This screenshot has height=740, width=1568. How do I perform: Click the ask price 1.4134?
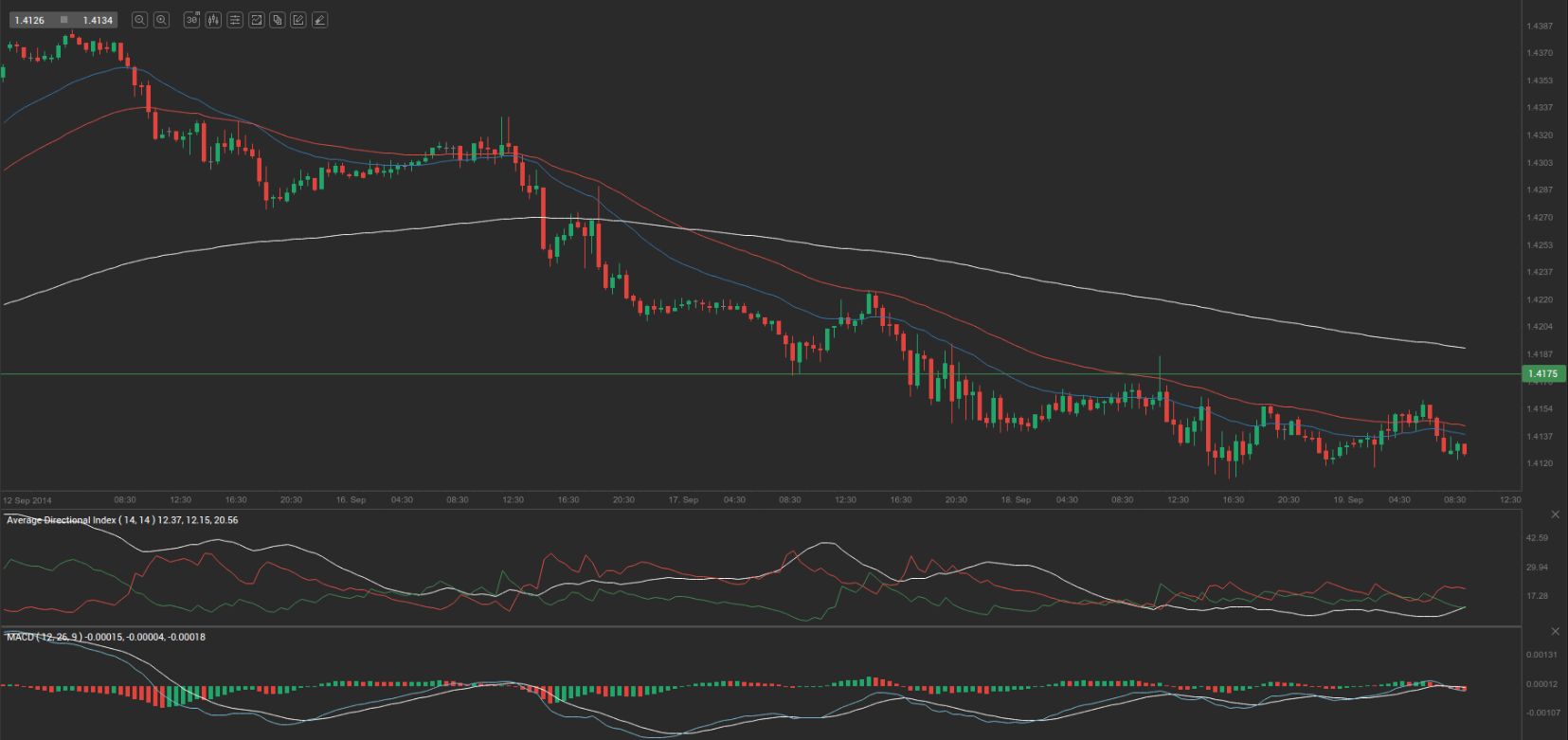(98, 20)
